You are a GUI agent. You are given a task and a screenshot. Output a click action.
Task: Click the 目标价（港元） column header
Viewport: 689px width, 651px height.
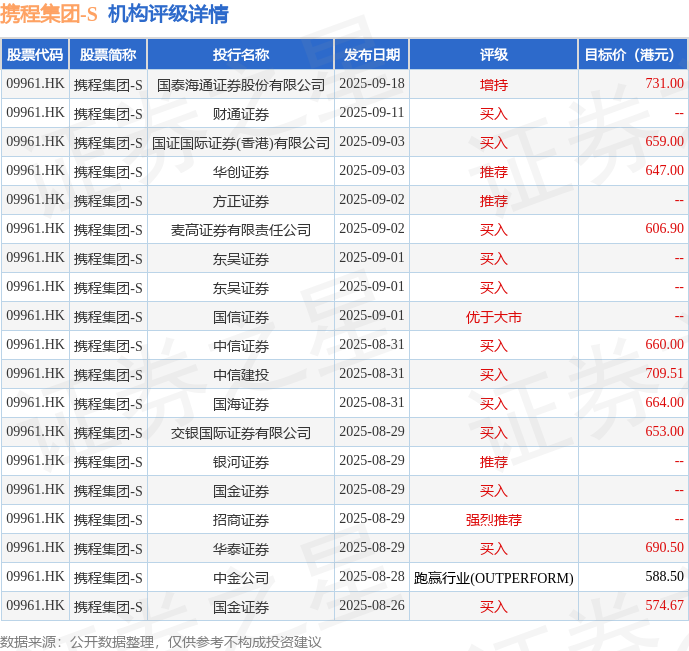pyautogui.click(x=633, y=54)
